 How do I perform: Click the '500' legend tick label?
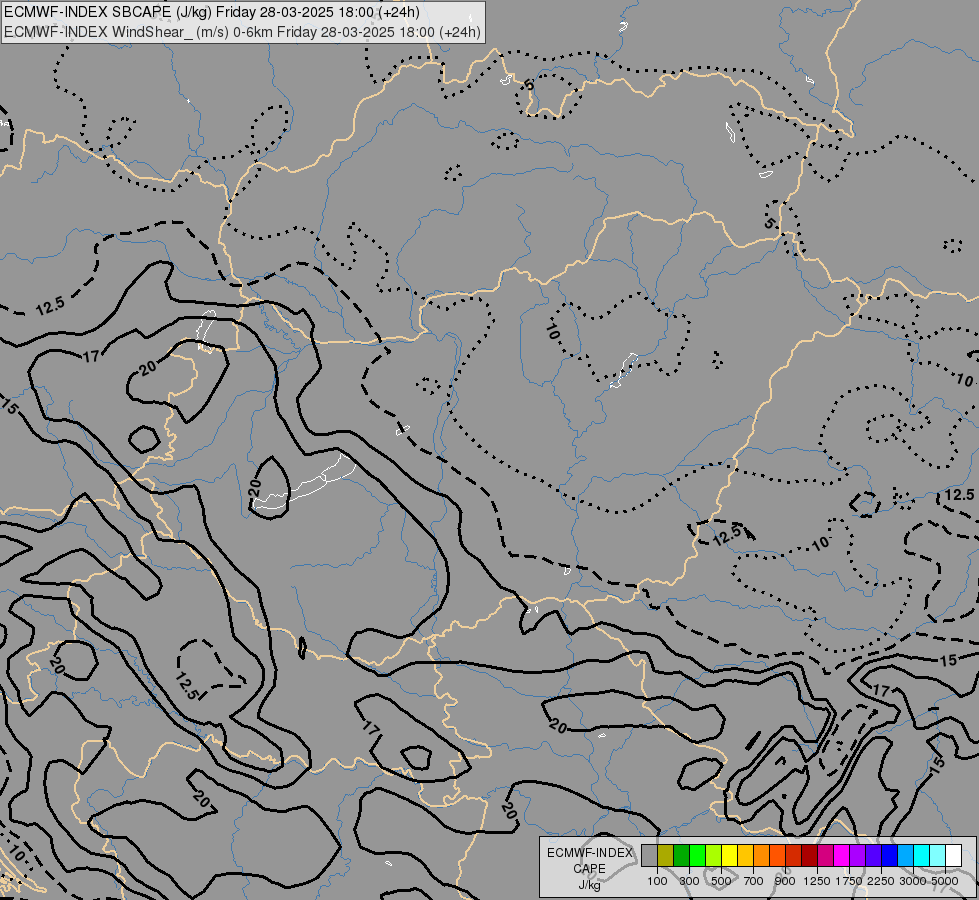721,881
